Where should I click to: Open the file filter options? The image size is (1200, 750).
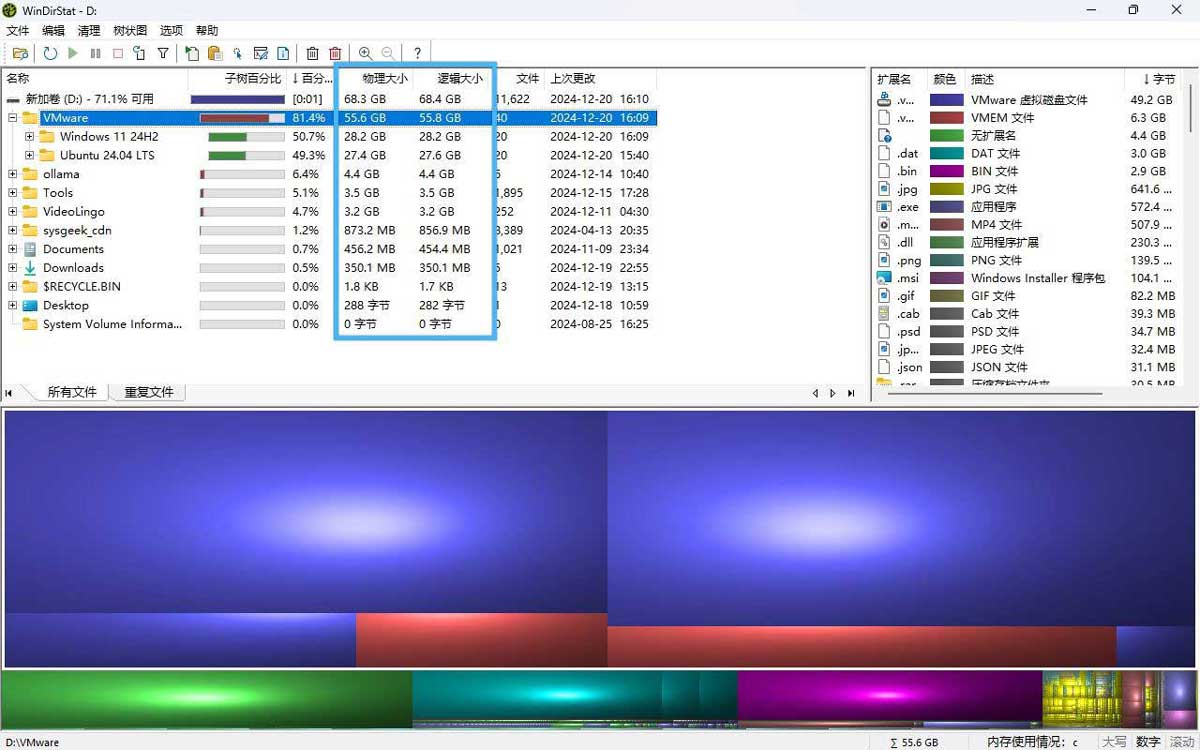(162, 53)
